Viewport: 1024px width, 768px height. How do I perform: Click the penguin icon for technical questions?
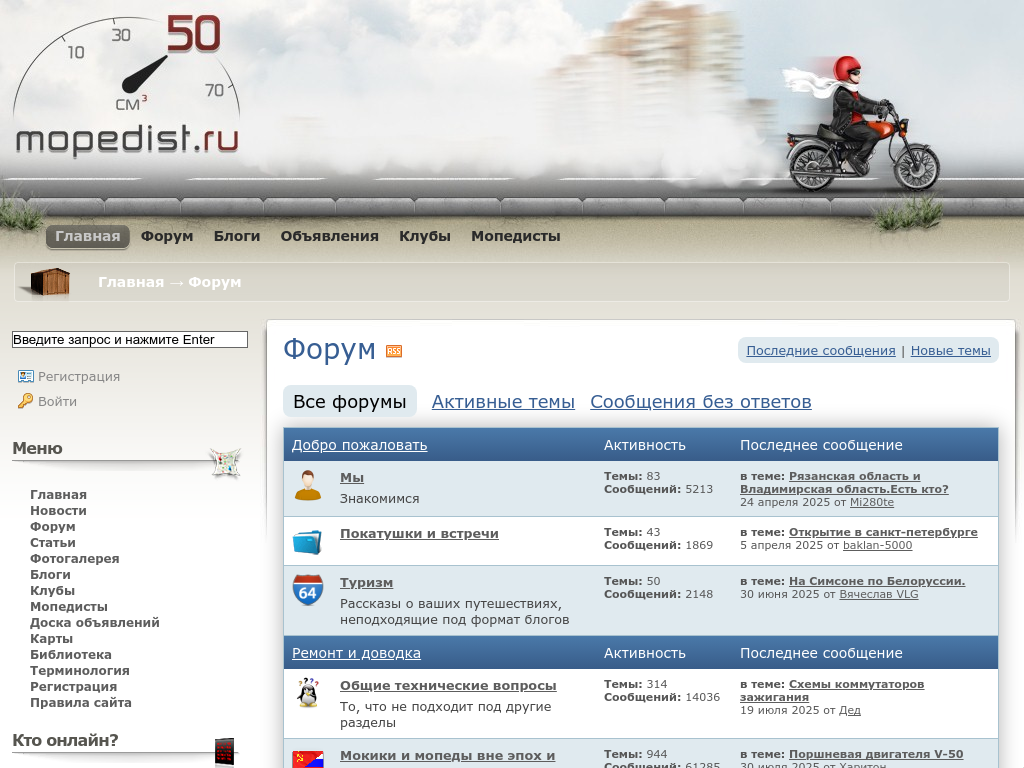pyautogui.click(x=307, y=692)
